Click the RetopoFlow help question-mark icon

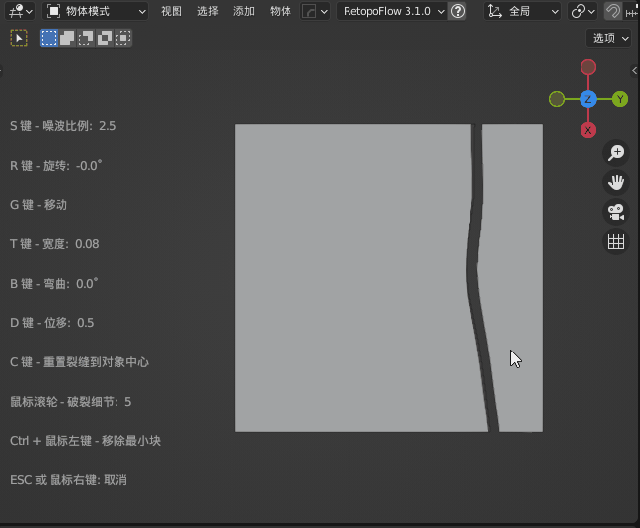(x=458, y=11)
